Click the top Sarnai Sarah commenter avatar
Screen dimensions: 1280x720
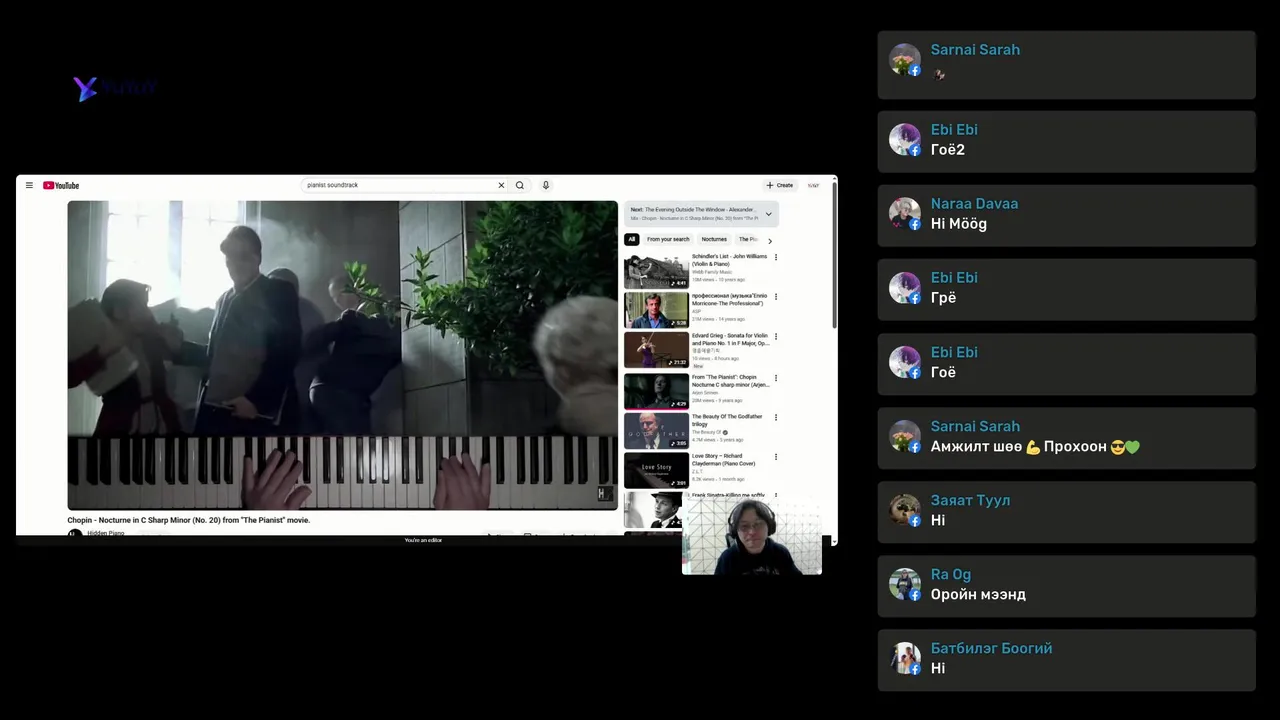coord(905,60)
